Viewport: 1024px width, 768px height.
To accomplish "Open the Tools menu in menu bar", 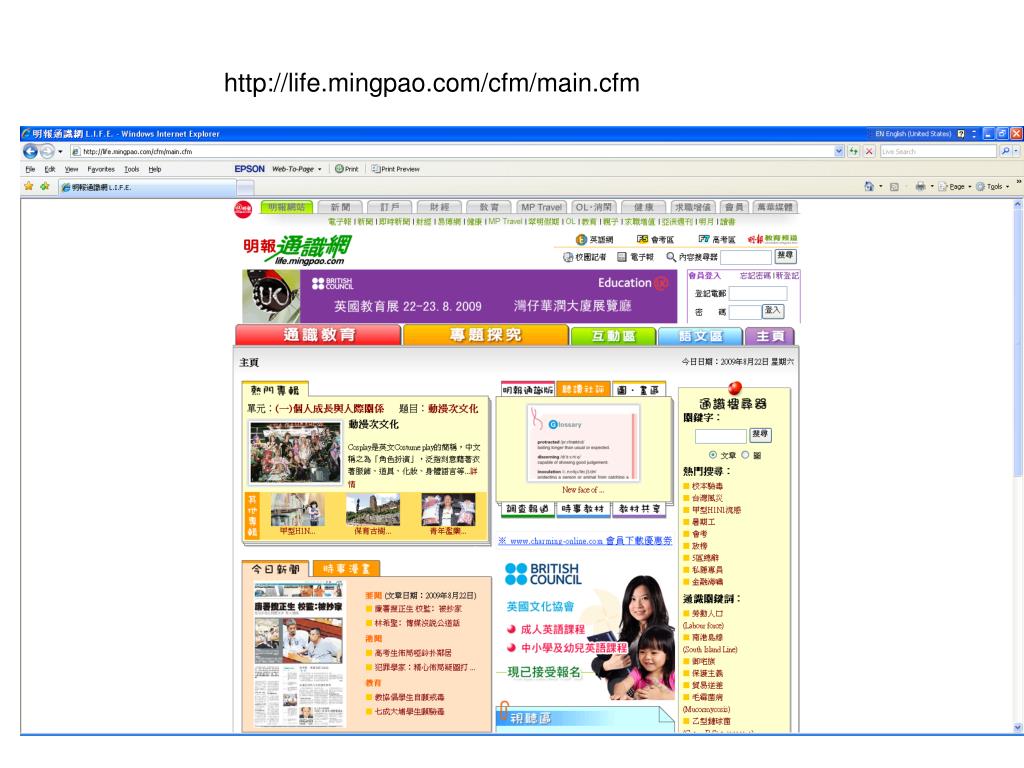I will click(x=131, y=169).
